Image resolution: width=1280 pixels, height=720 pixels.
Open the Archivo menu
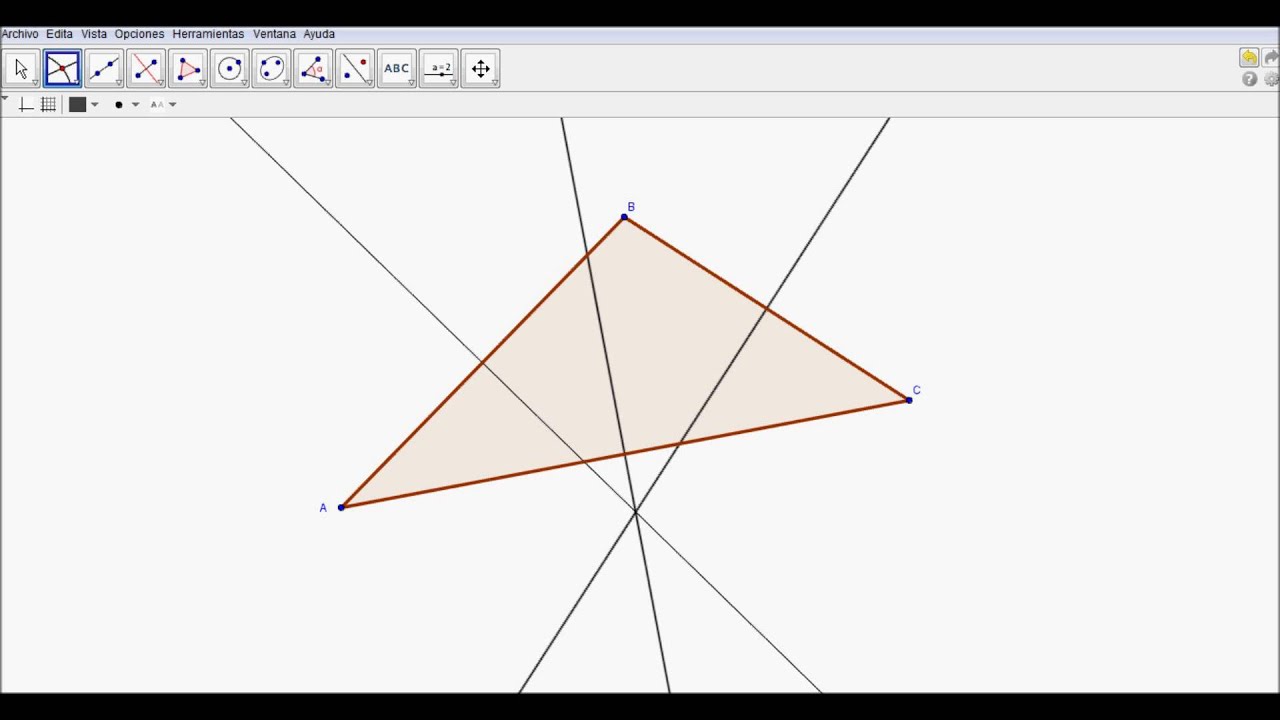pos(20,34)
